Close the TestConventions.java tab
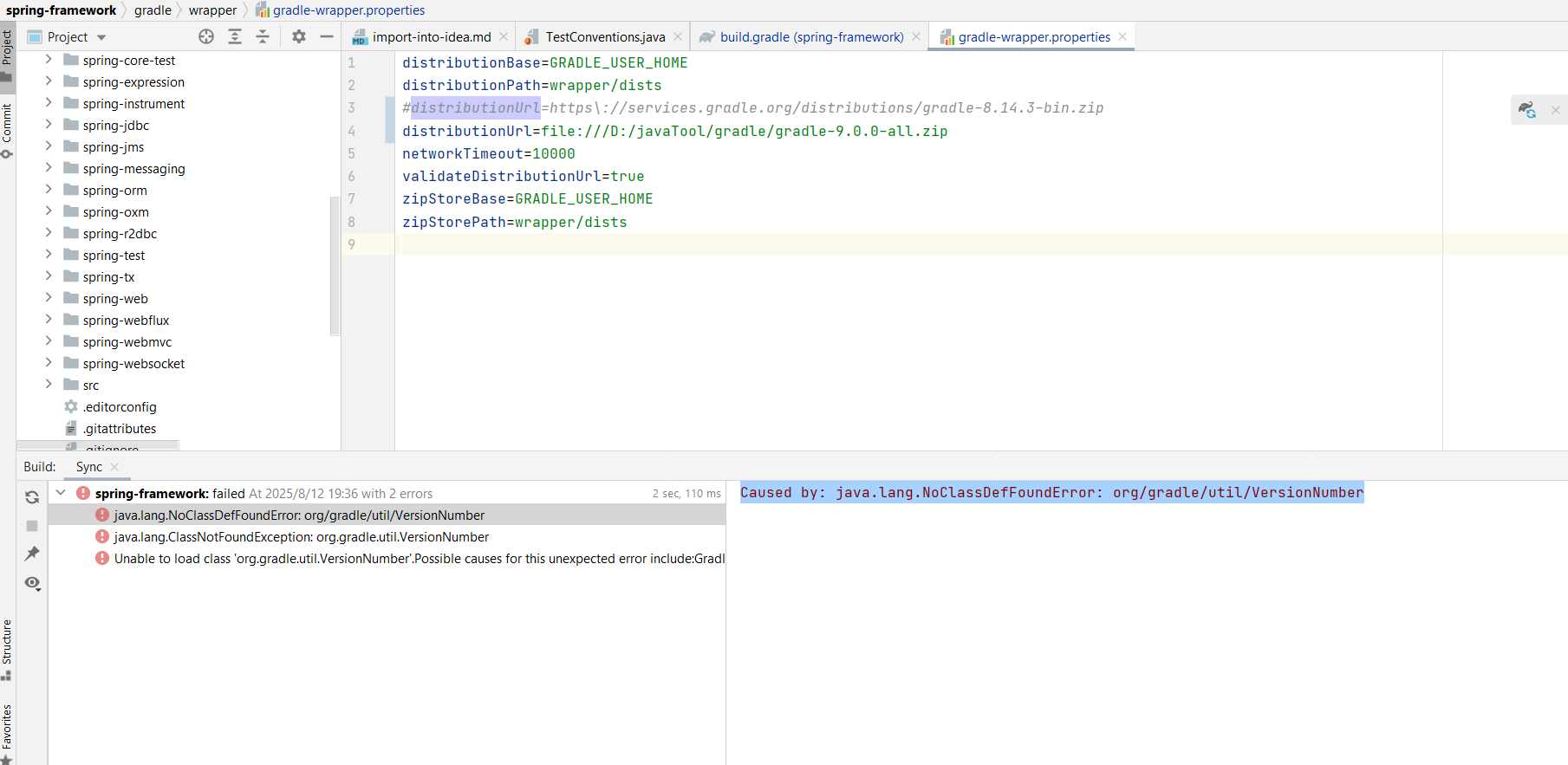 coord(678,36)
